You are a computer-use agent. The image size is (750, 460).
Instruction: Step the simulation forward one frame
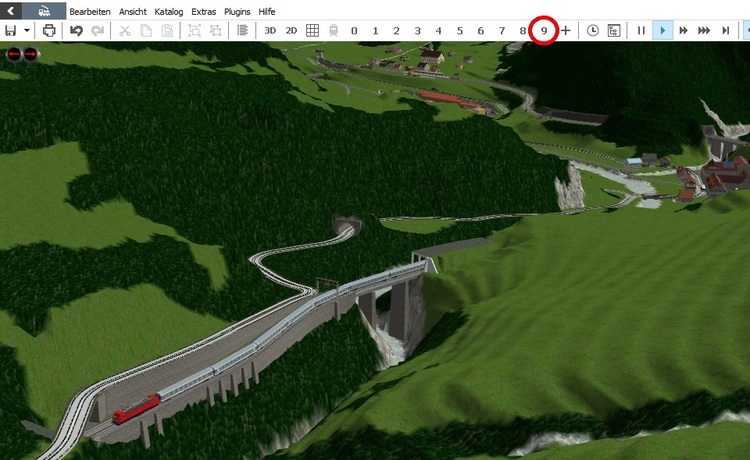(726, 31)
